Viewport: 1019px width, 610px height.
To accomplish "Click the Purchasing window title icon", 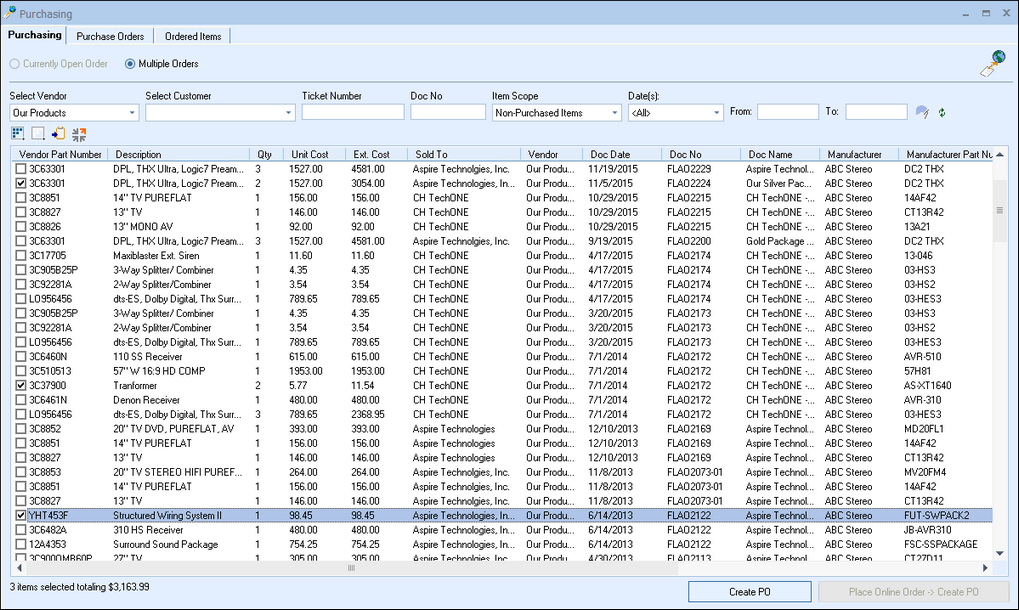I will (x=11, y=14).
